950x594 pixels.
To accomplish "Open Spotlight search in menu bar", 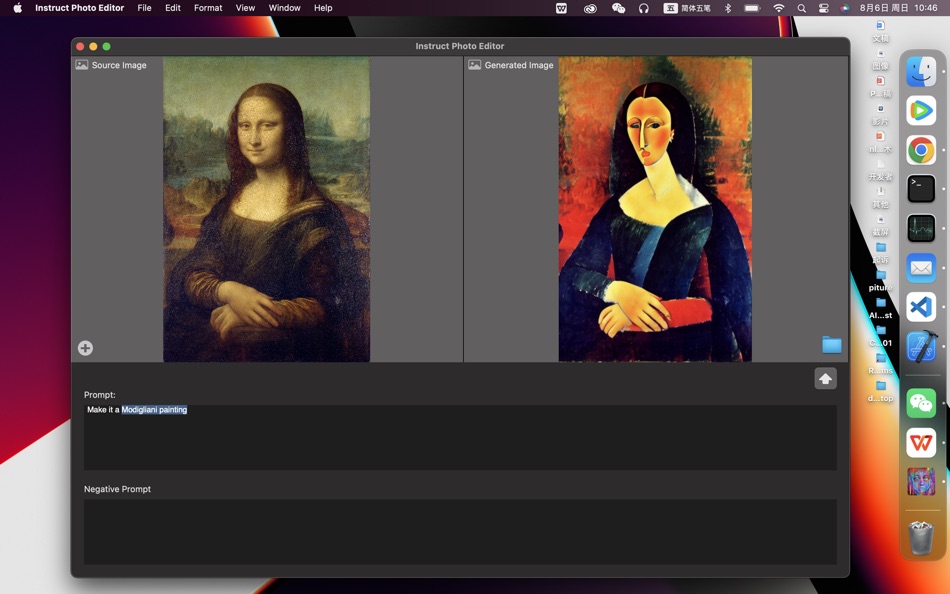I will tap(802, 8).
